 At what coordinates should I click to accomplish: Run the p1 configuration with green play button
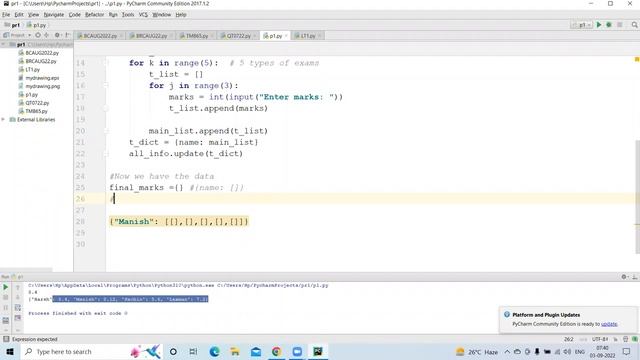pyautogui.click(x=599, y=25)
